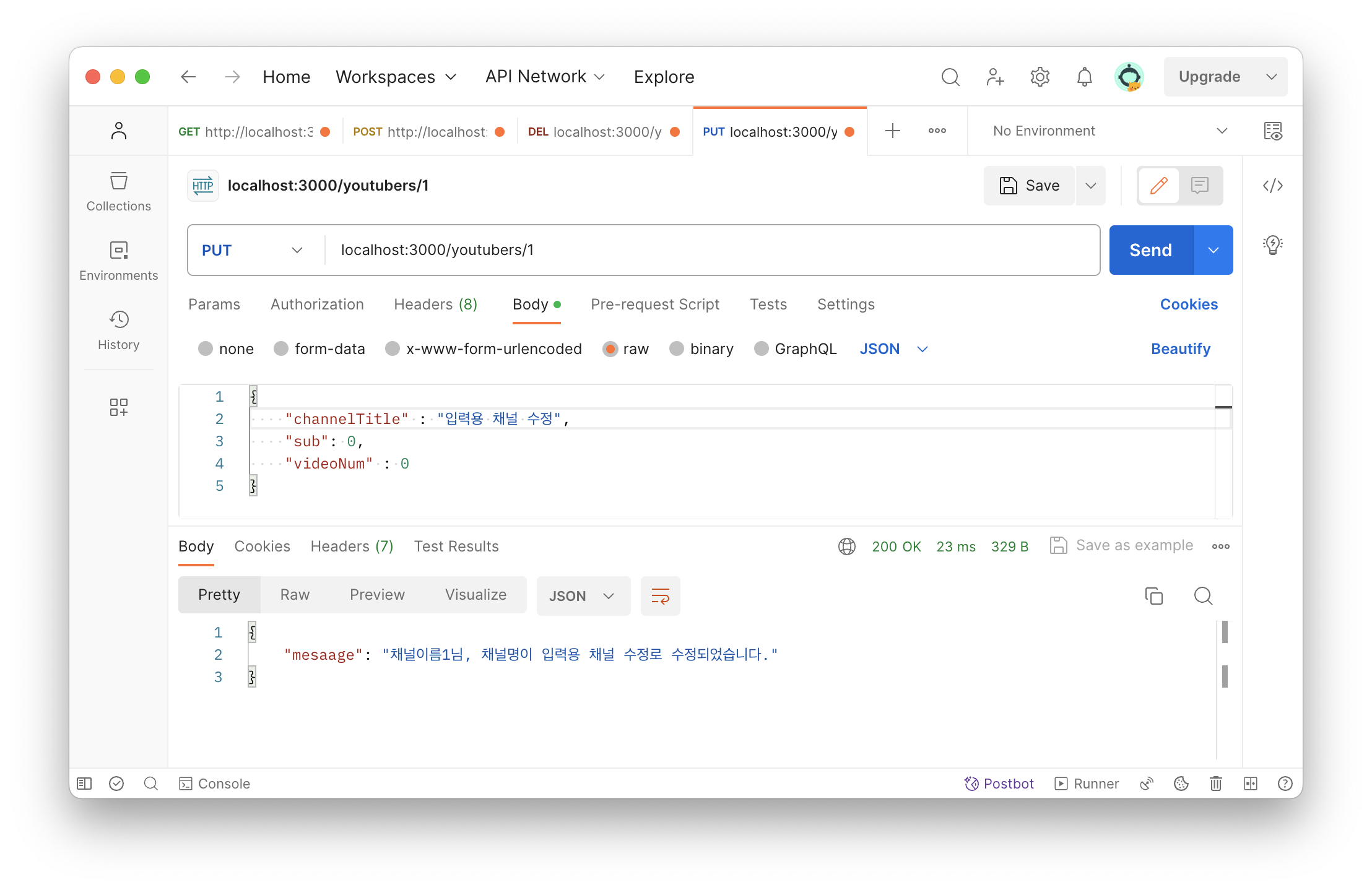1372x890 pixels.
Task: Copy the response body with copy icon
Action: point(1153,595)
